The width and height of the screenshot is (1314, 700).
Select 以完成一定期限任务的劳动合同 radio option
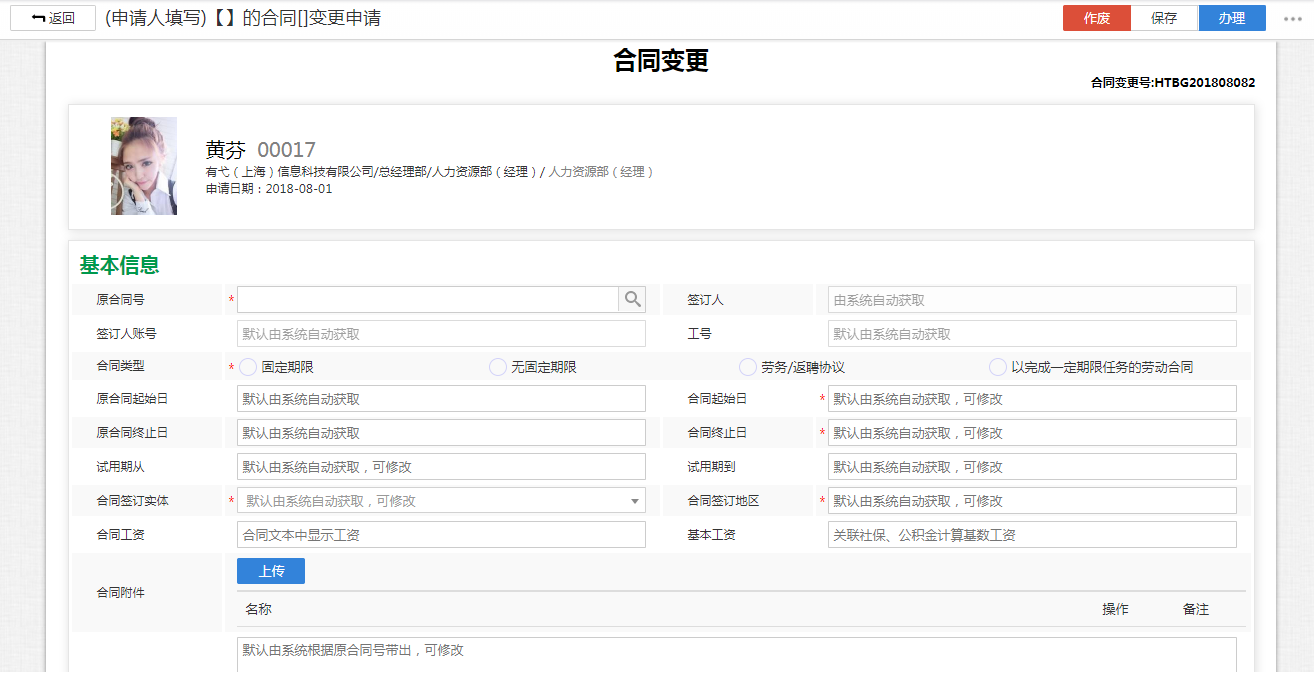click(x=998, y=367)
